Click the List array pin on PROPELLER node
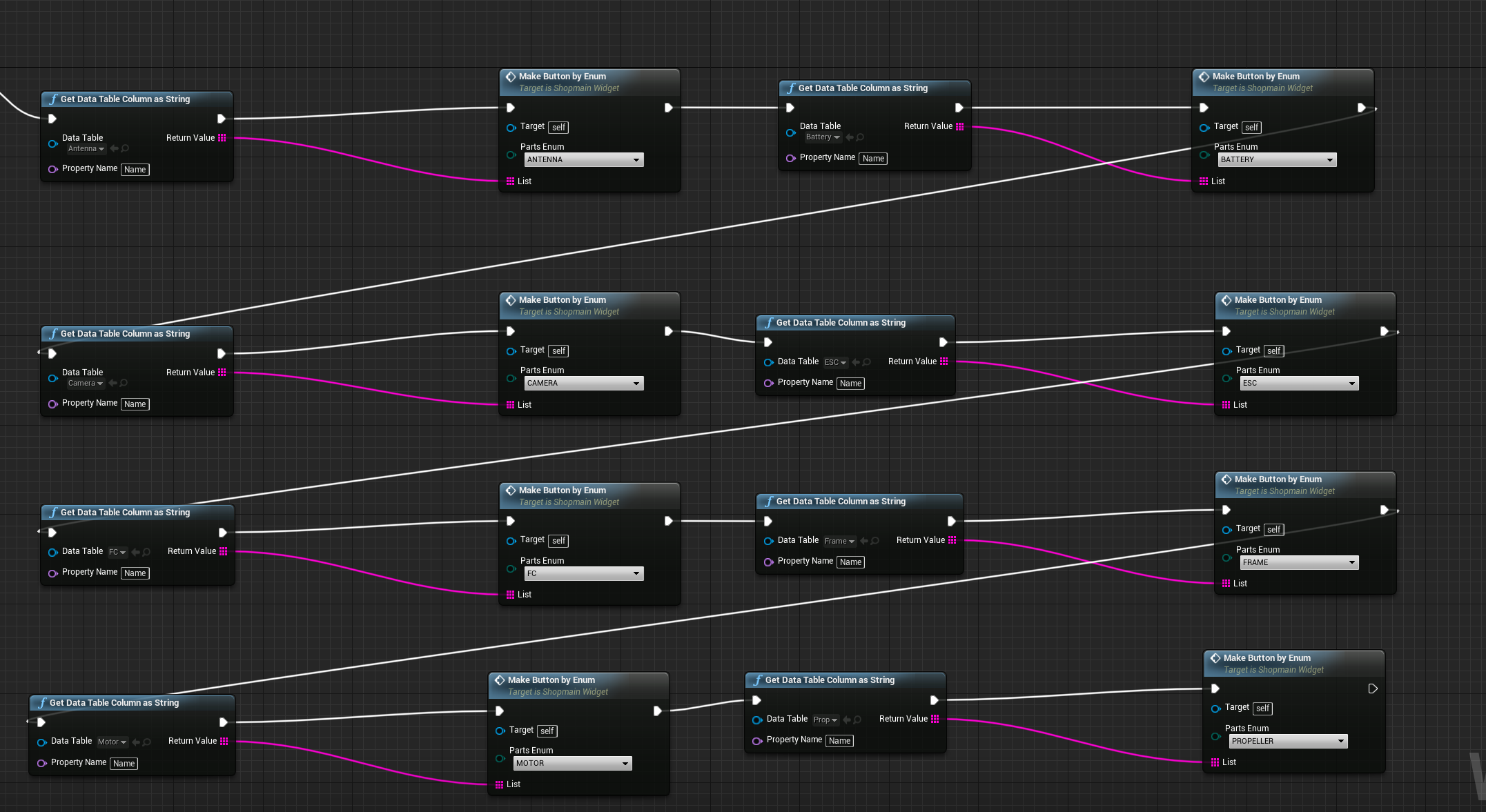1486x812 pixels. point(1215,762)
